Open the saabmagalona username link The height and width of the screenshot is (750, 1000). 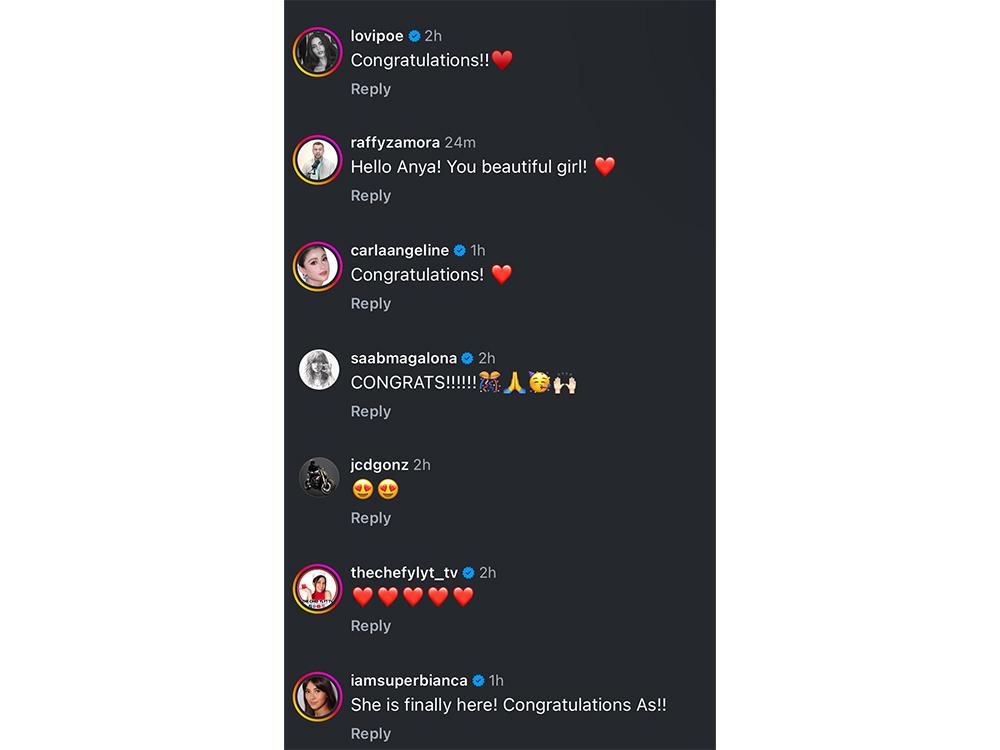(x=404, y=358)
